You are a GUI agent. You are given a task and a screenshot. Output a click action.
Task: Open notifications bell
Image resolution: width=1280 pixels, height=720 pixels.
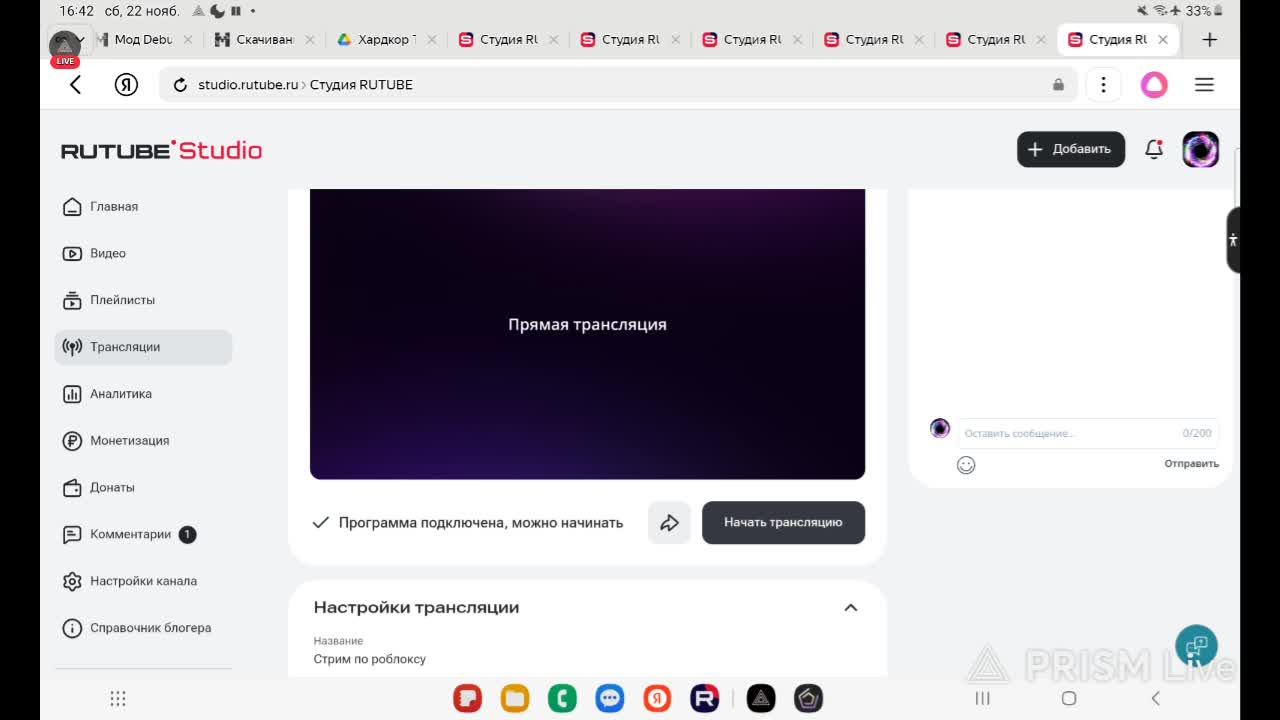pos(1154,149)
